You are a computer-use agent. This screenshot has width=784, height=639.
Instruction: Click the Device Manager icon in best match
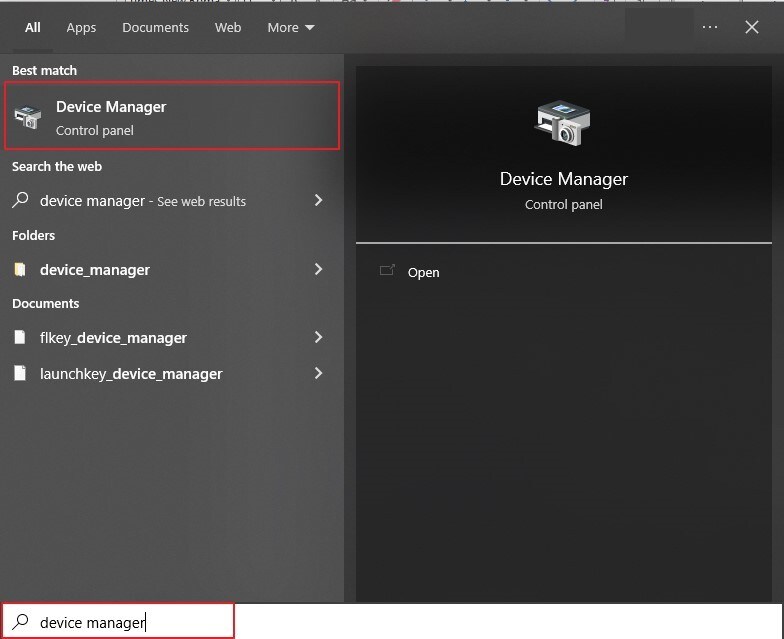coord(28,117)
